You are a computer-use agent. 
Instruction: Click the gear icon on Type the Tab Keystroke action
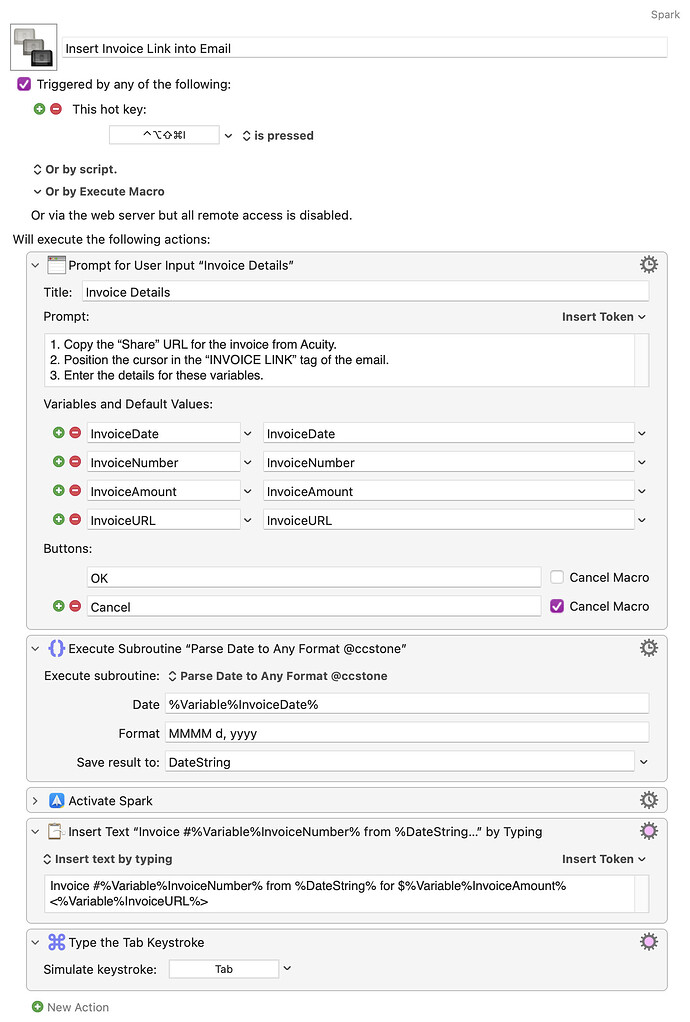pos(649,942)
